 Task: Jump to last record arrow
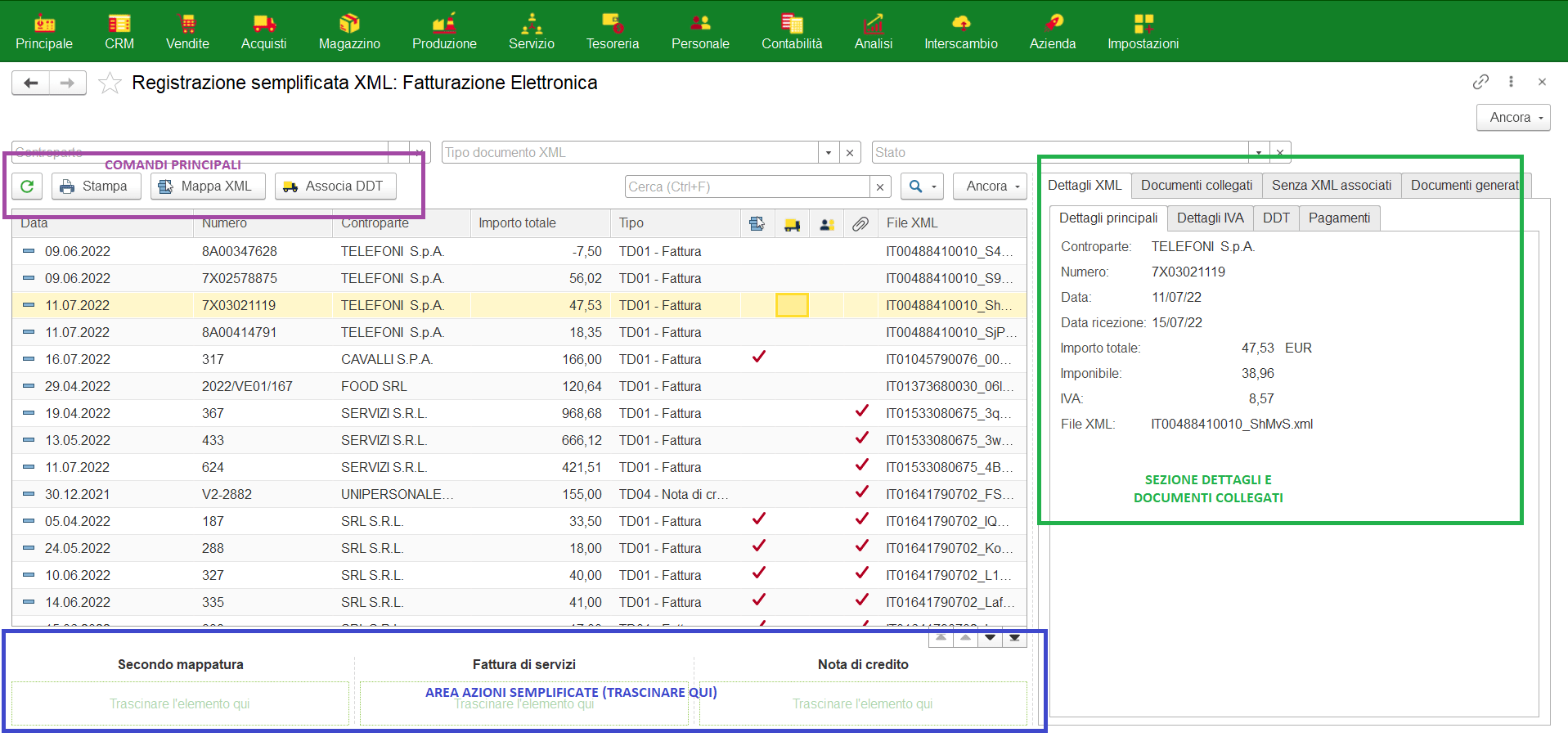coord(1015,638)
